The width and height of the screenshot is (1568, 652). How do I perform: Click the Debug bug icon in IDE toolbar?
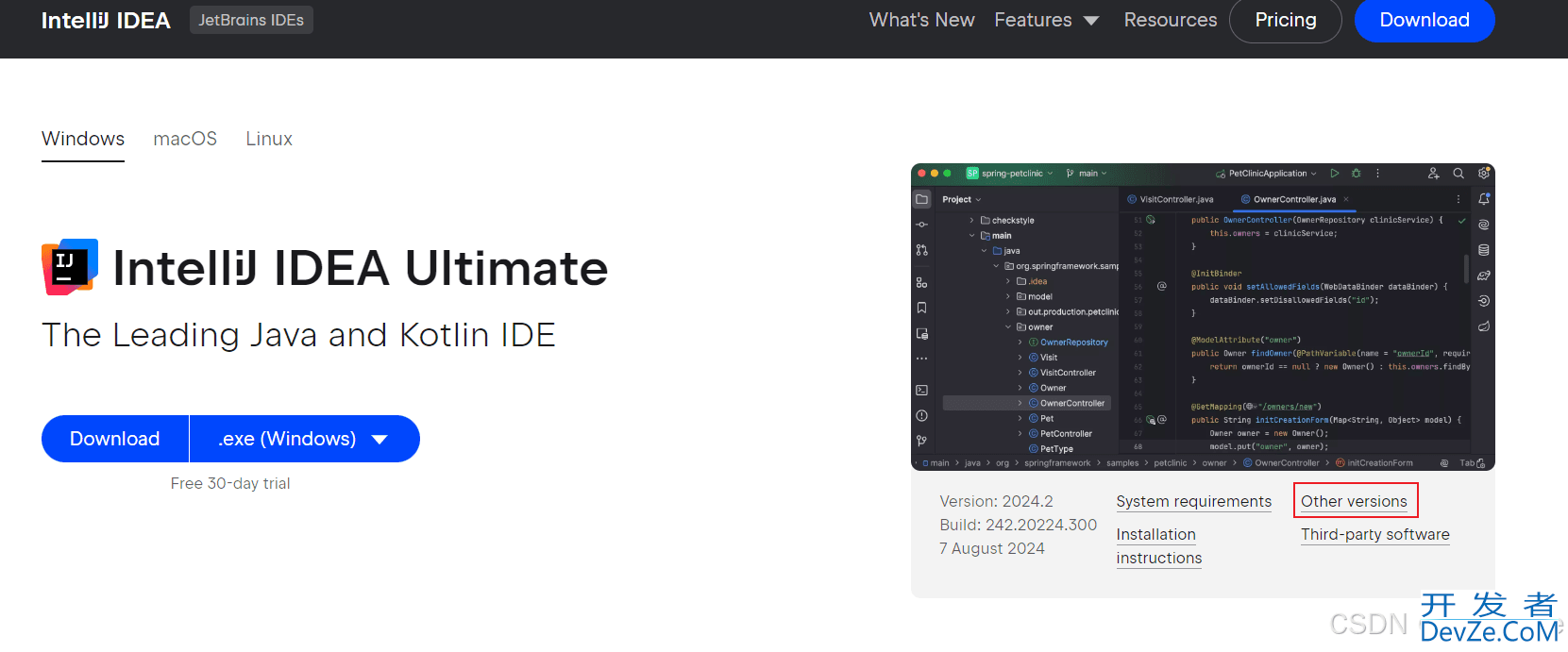coord(1357,174)
